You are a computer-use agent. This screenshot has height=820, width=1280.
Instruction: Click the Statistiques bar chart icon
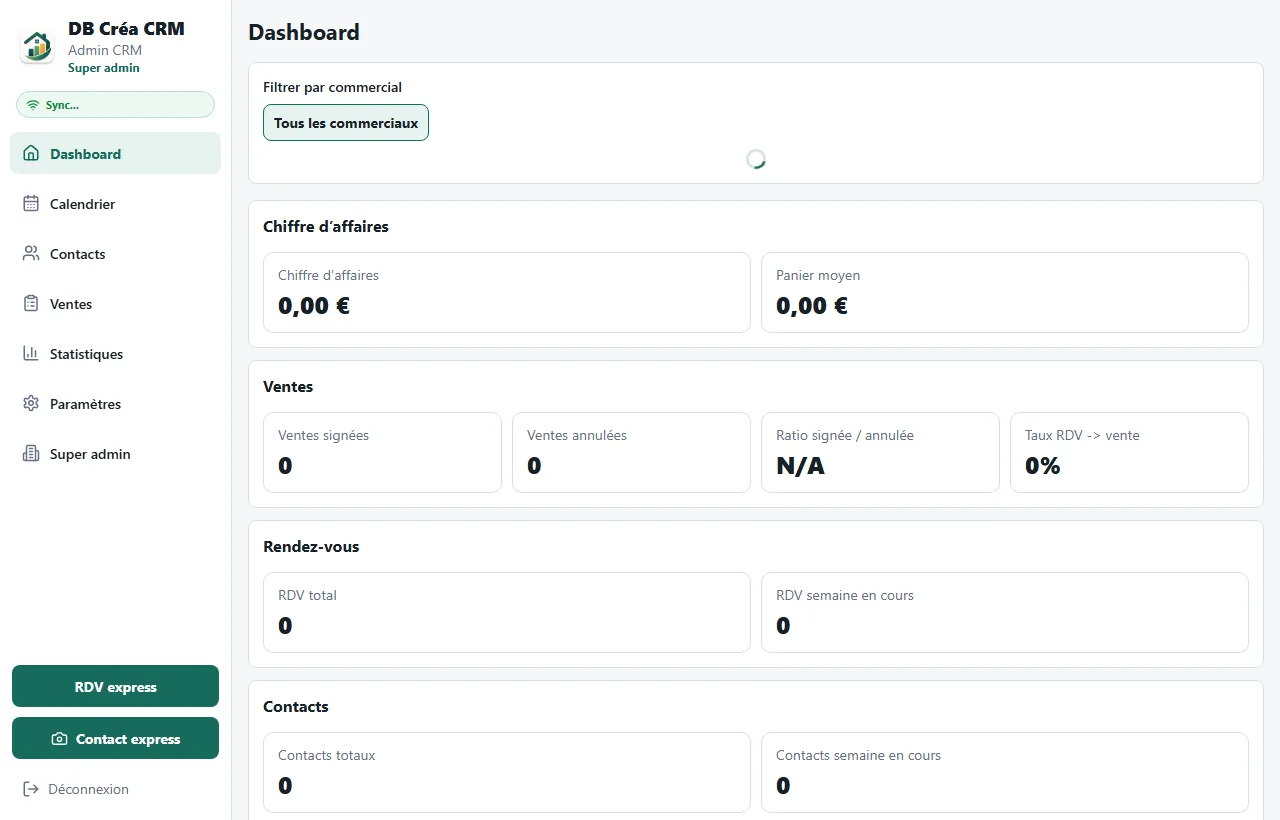31,354
